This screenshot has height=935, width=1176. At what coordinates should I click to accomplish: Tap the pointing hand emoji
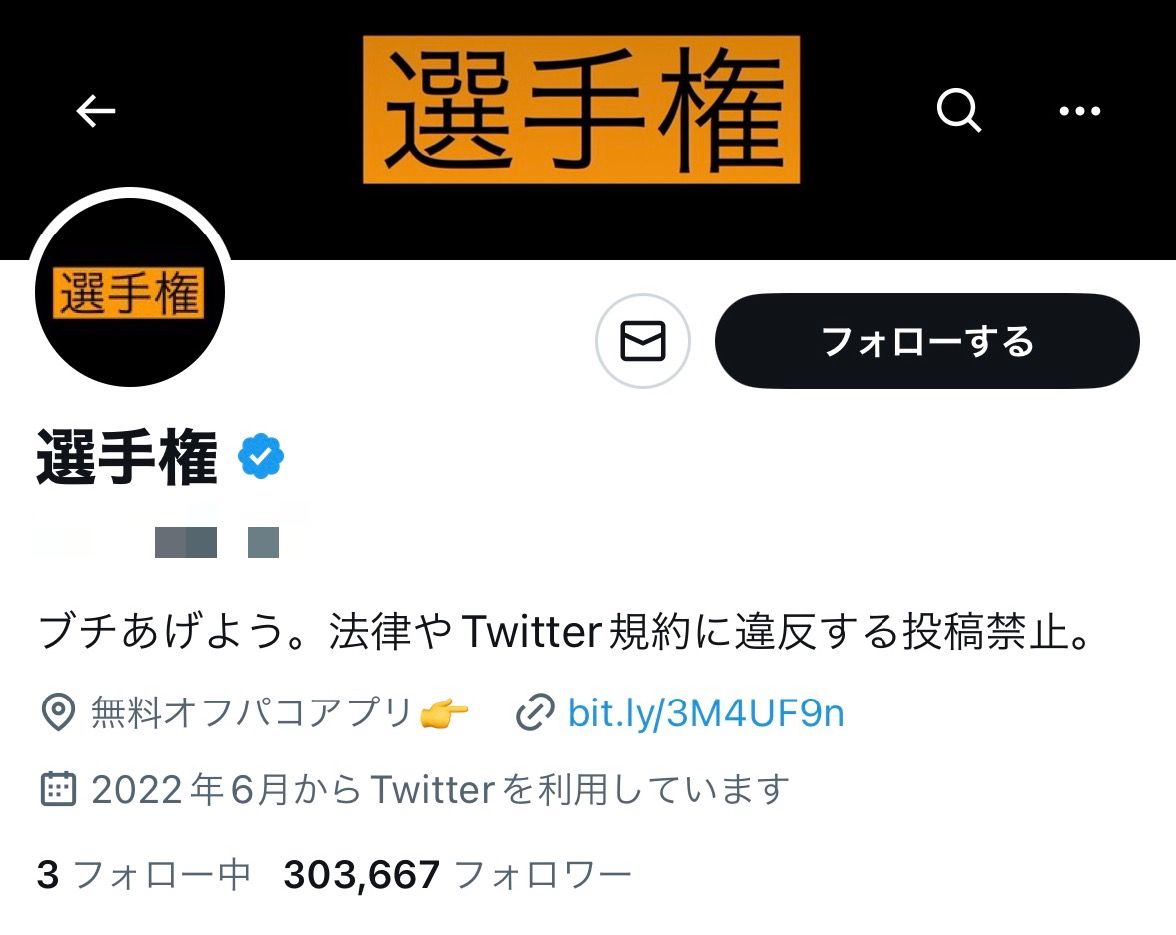pos(444,712)
